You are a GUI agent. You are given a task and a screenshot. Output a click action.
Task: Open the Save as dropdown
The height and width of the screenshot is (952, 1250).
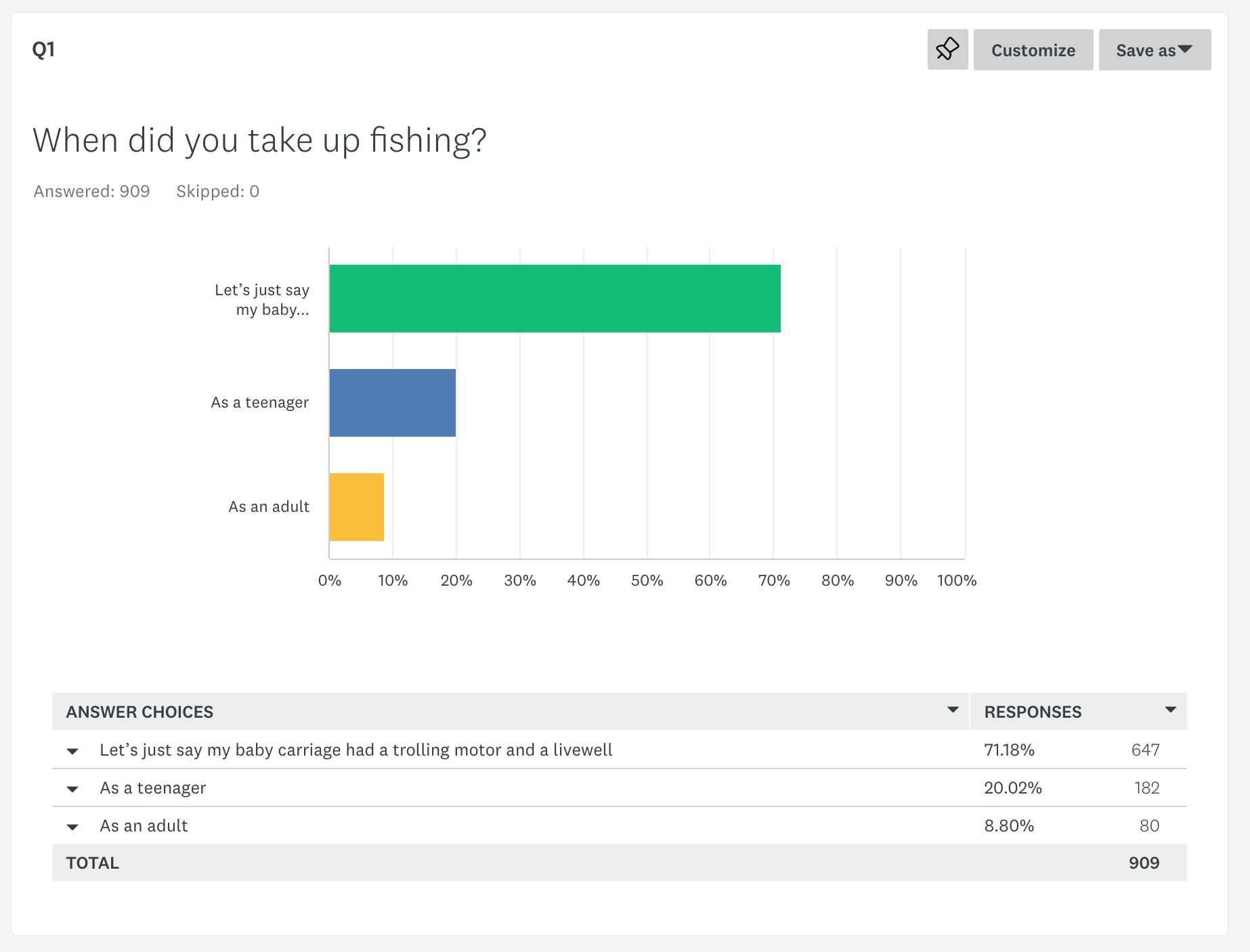(x=1155, y=49)
